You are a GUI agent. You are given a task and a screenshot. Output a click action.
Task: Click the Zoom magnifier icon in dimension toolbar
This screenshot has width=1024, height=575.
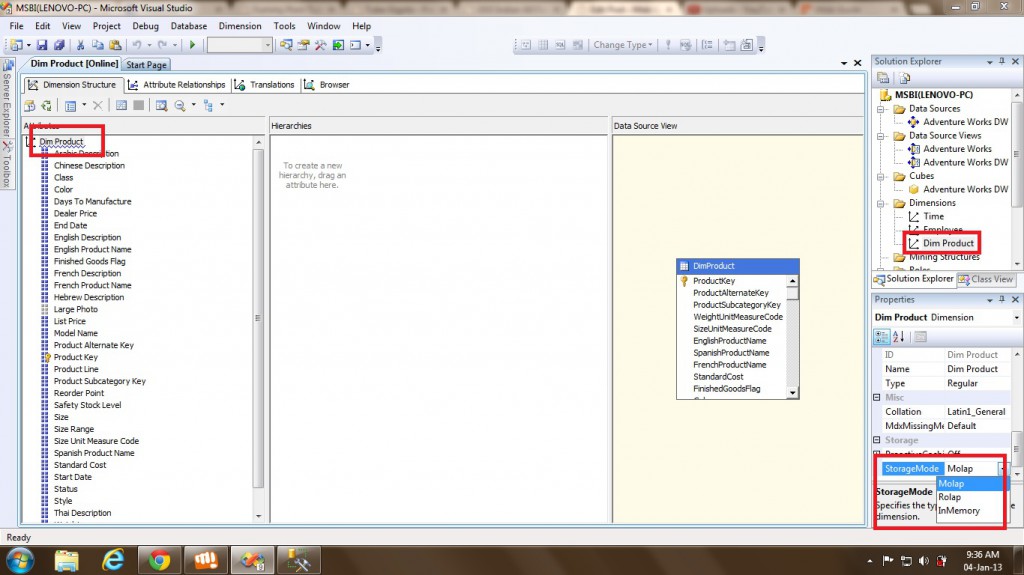point(180,105)
